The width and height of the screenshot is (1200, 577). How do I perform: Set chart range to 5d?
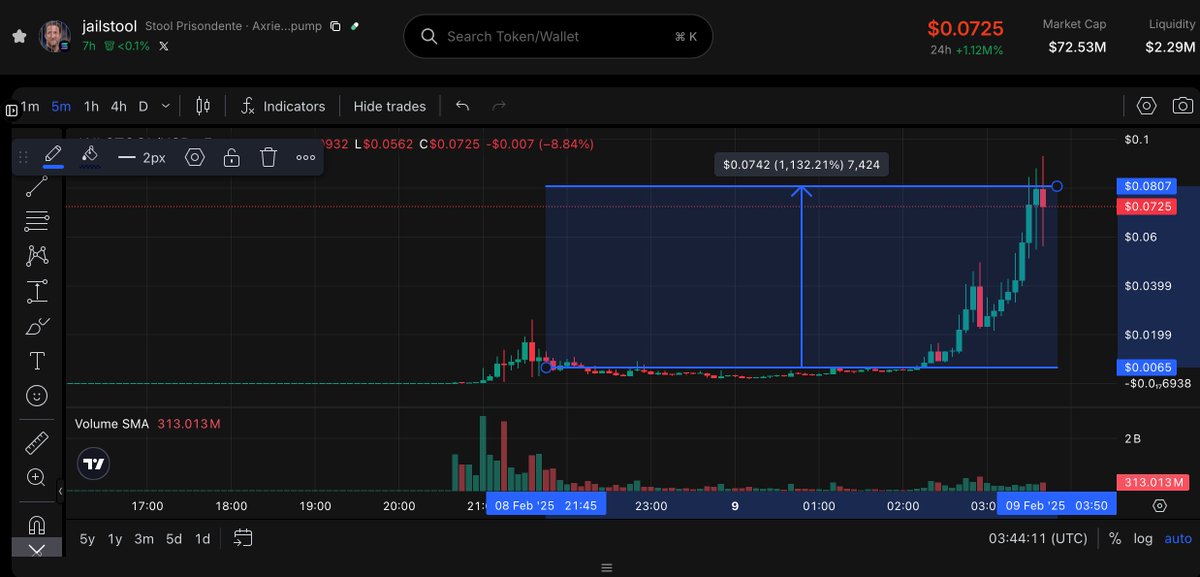(x=174, y=539)
